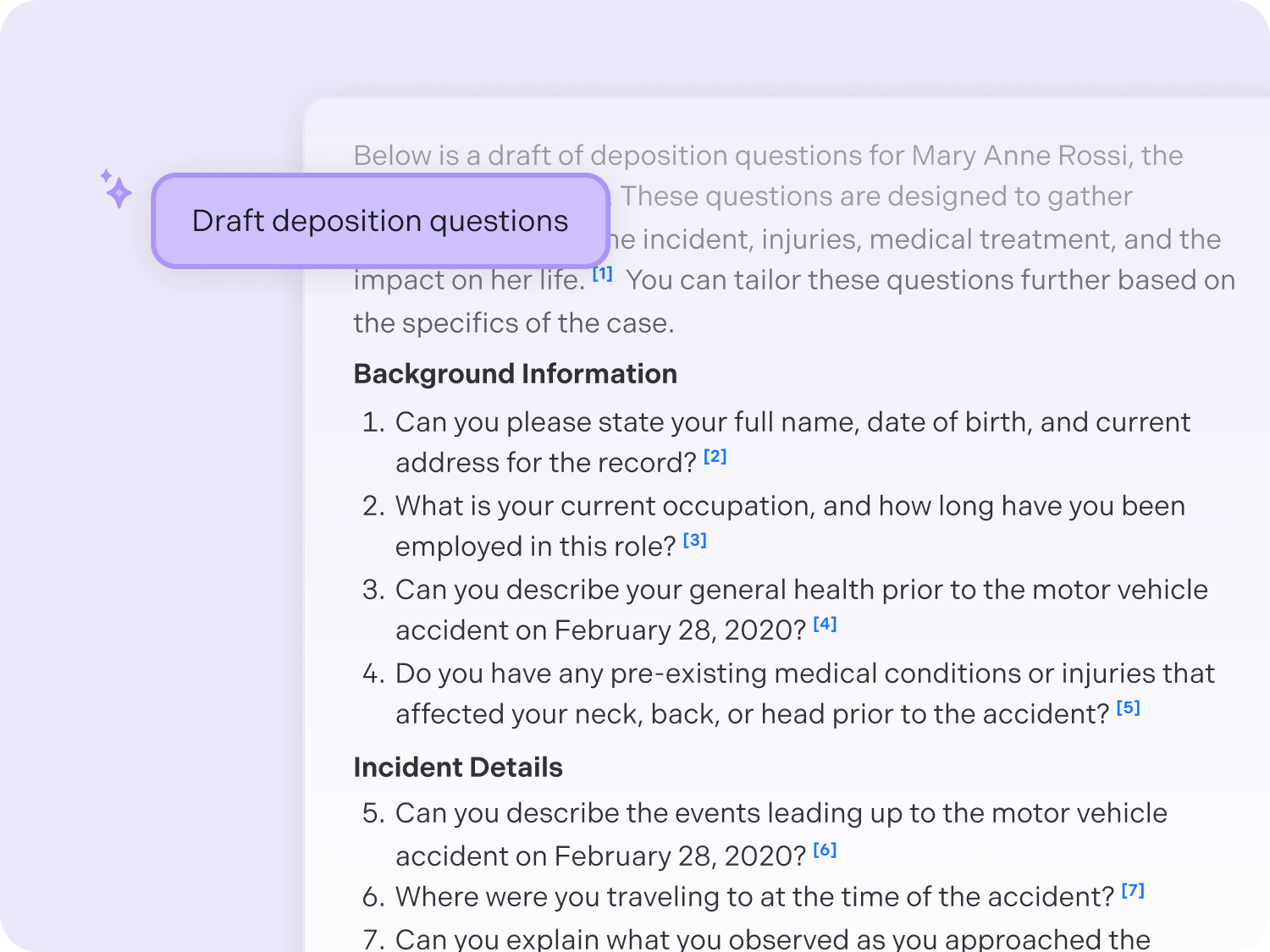The height and width of the screenshot is (952, 1270).
Task: Select question 6 about where you were traveling
Action: point(754,897)
